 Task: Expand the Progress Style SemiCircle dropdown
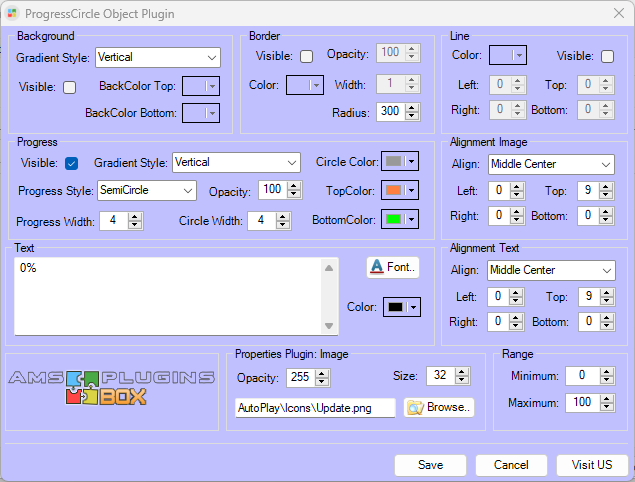tap(187, 190)
